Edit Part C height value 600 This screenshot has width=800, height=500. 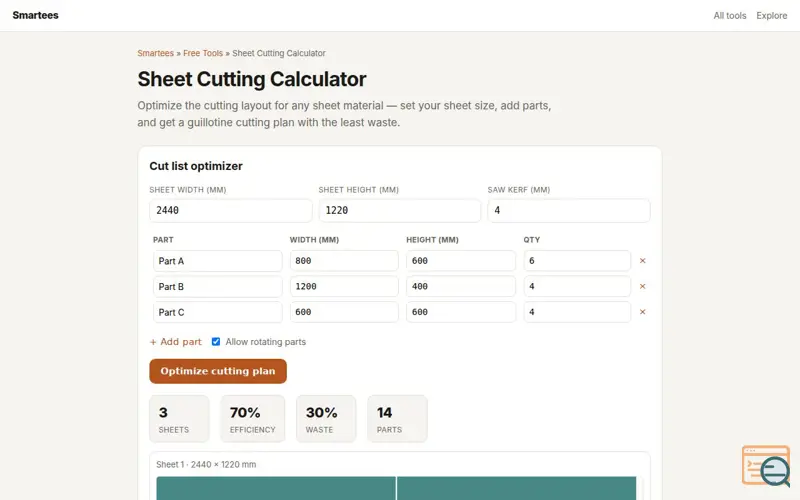461,312
